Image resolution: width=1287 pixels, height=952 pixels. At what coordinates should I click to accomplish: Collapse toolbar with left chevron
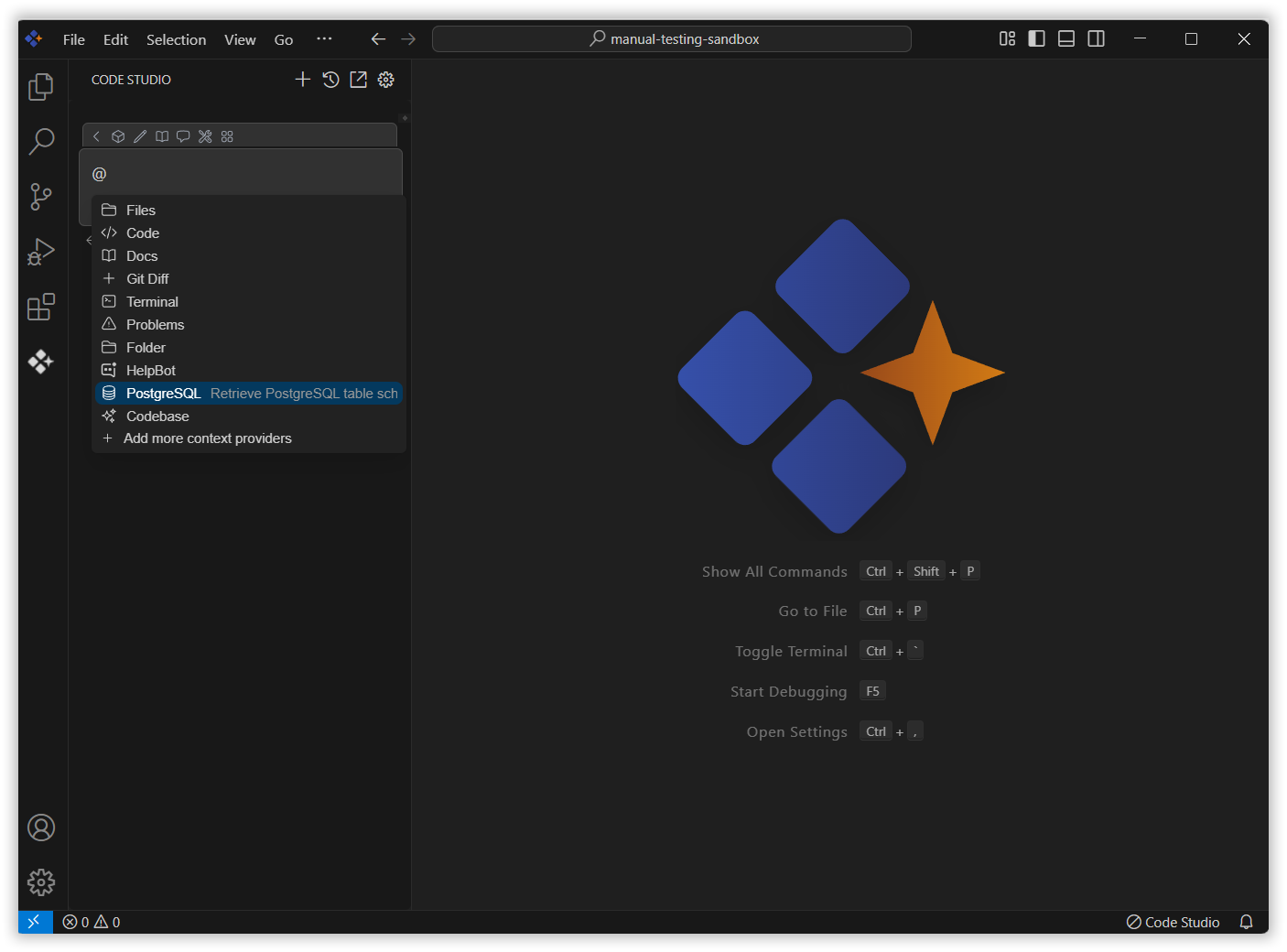click(x=96, y=136)
